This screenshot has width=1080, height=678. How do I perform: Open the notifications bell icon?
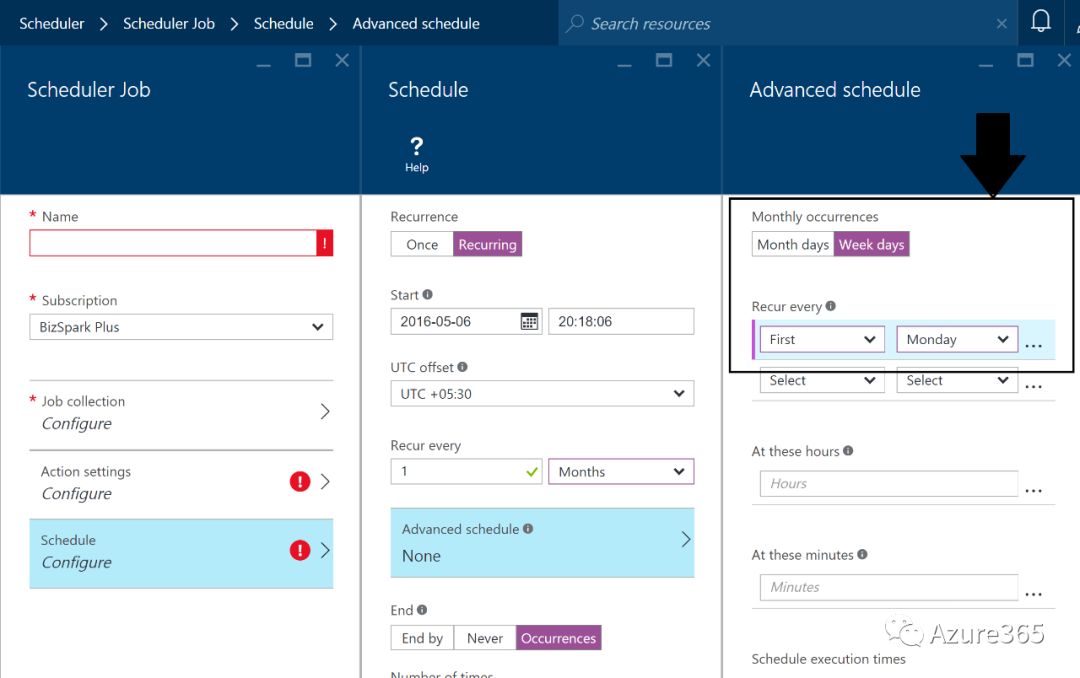coord(1041,22)
